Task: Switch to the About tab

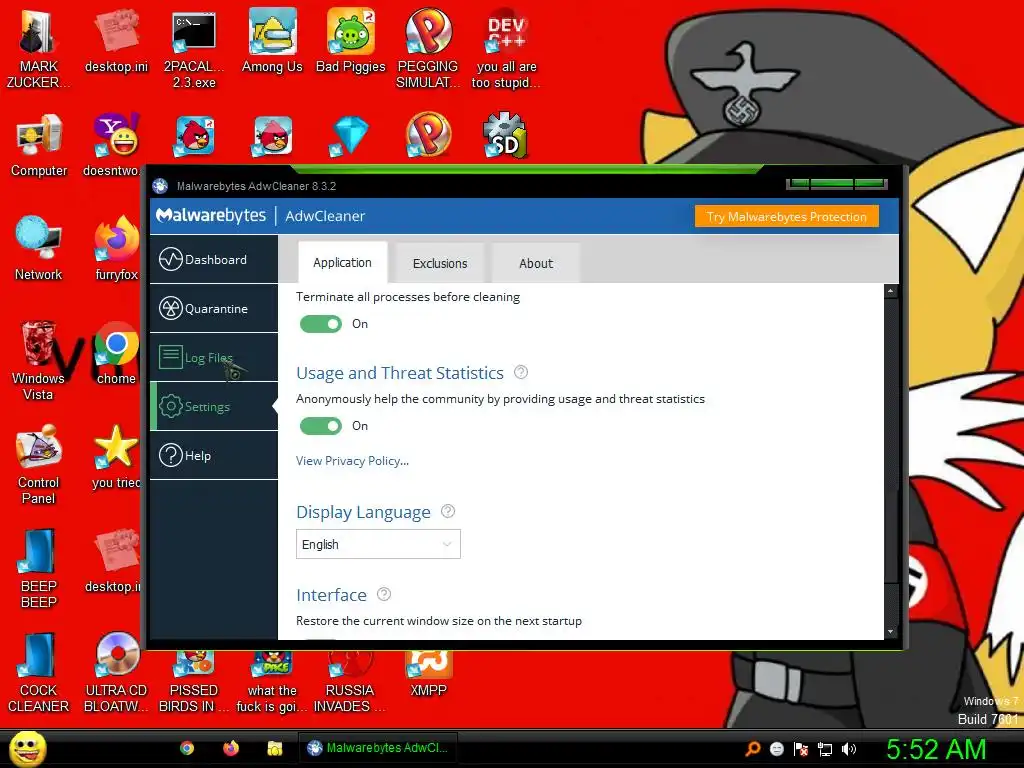Action: (x=536, y=263)
